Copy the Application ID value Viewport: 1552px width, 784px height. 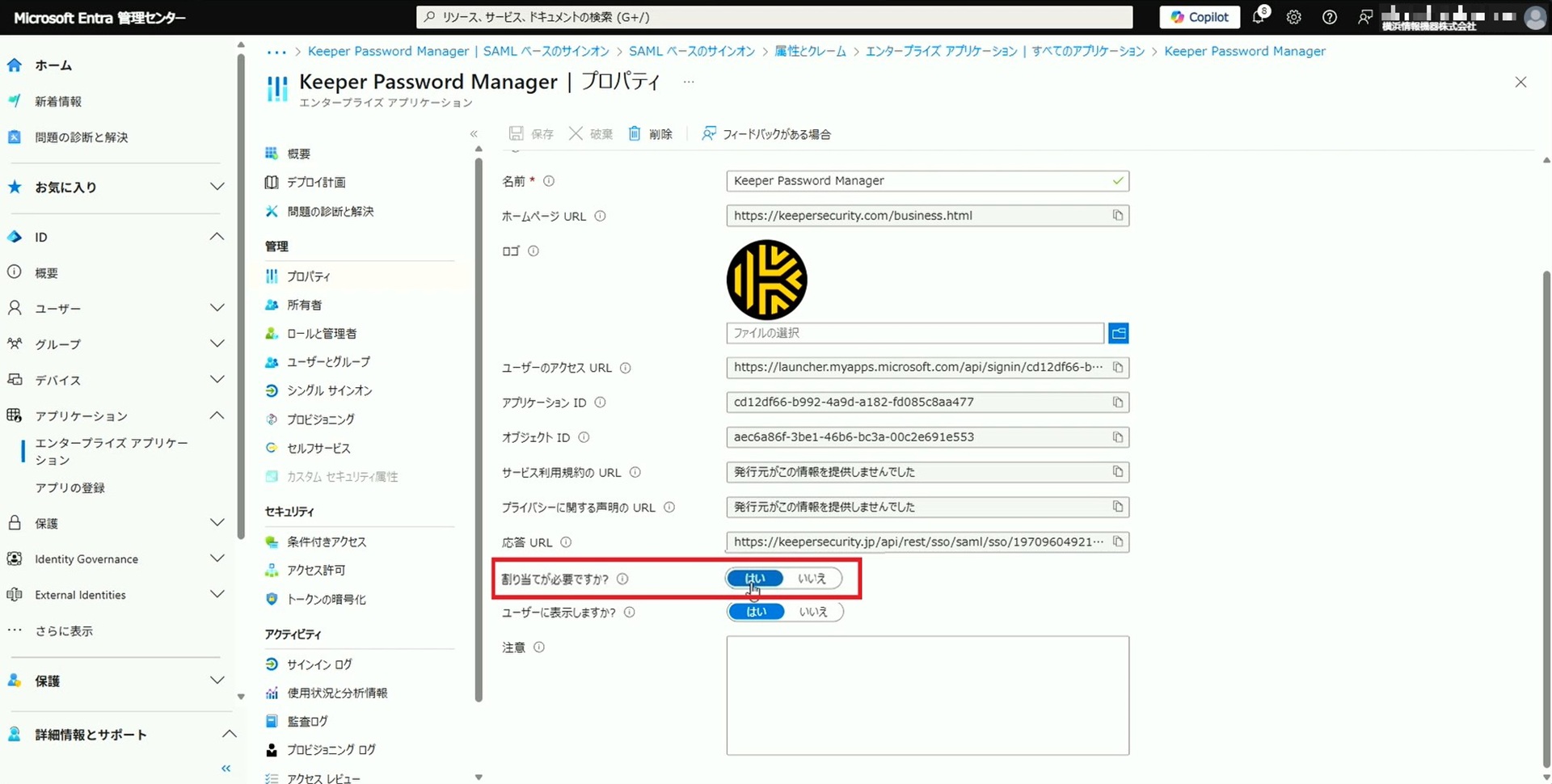click(x=1117, y=403)
